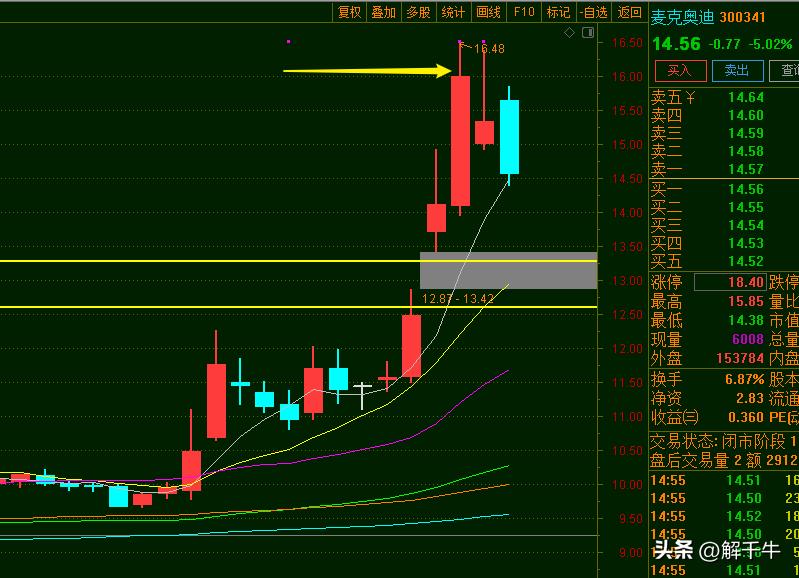
Task: Click the 交易状态 closing-stage text
Action: coord(724,441)
